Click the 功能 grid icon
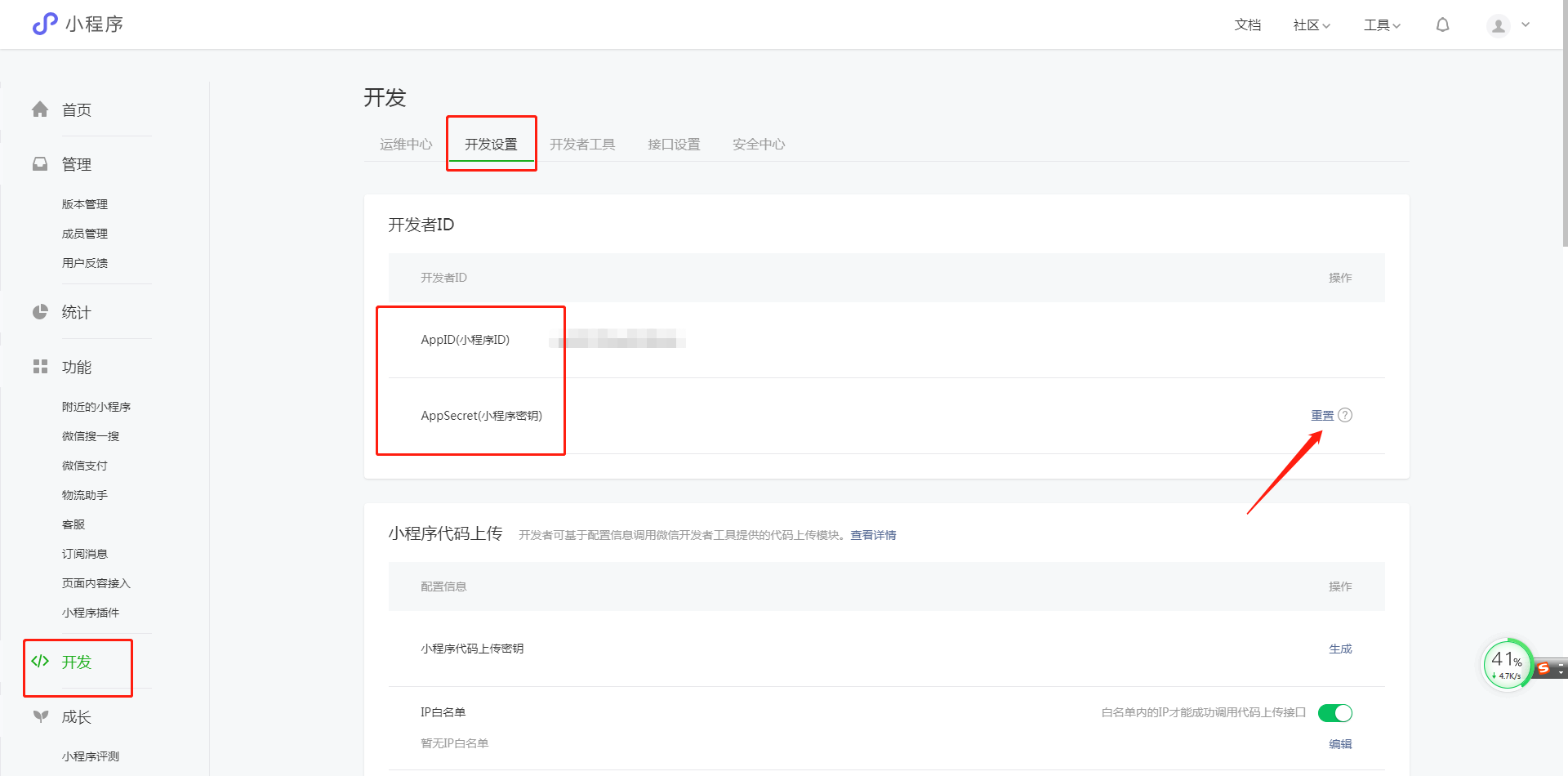This screenshot has width=1568, height=776. click(40, 366)
